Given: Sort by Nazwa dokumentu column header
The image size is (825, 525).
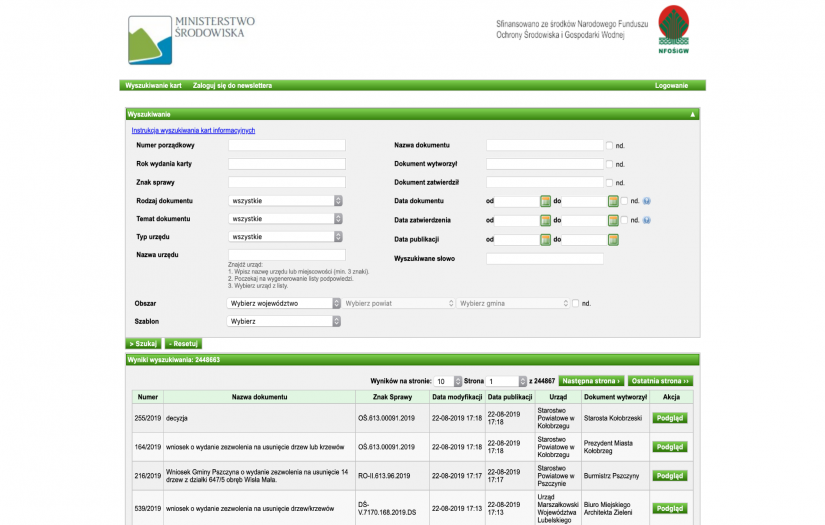Looking at the screenshot, I should pyautogui.click(x=259, y=397).
